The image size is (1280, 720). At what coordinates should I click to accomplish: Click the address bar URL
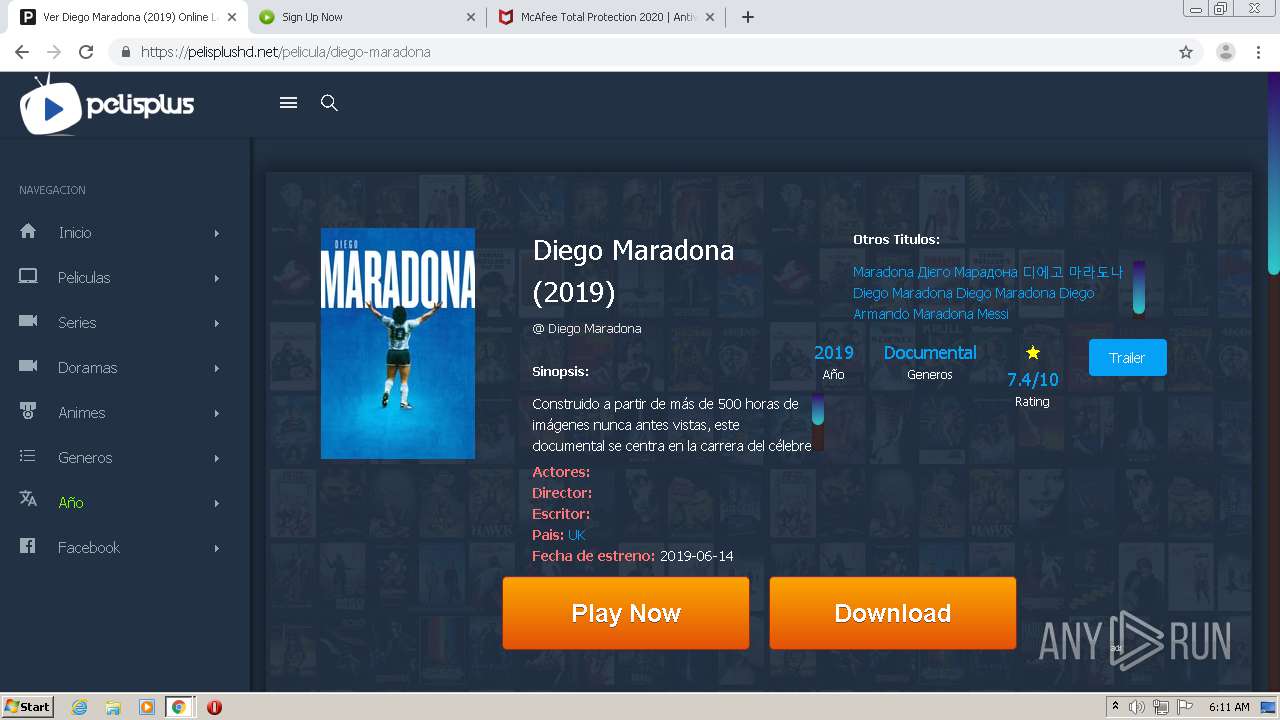(286, 52)
